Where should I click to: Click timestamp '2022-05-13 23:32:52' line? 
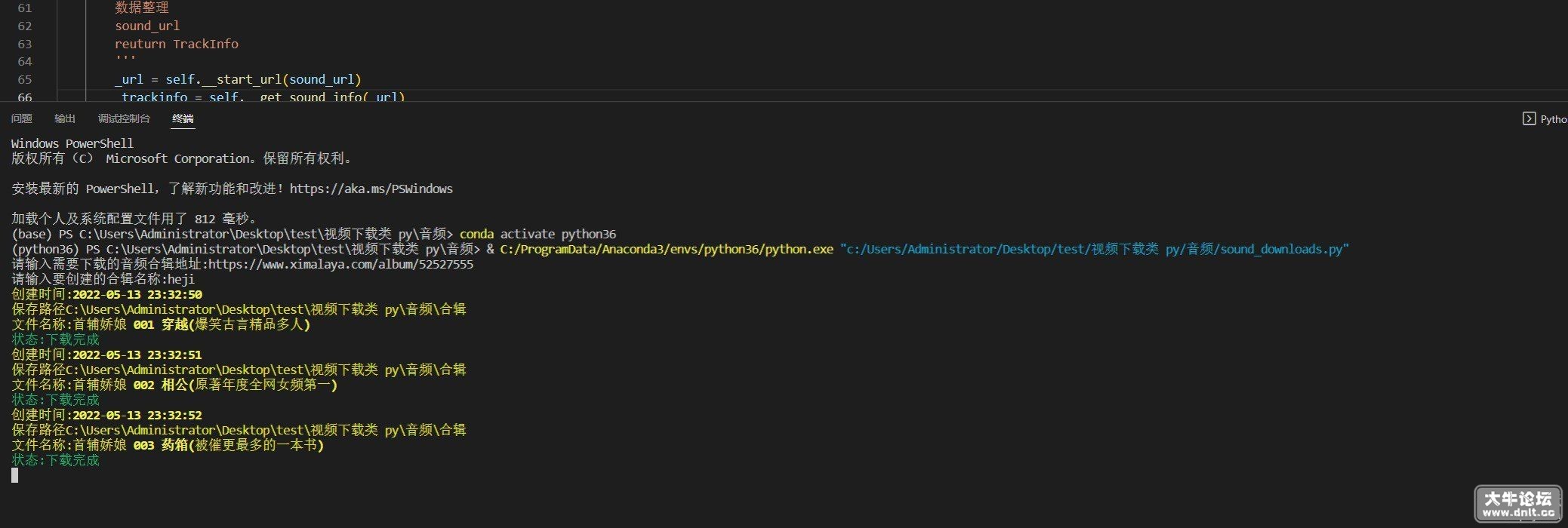pos(106,415)
